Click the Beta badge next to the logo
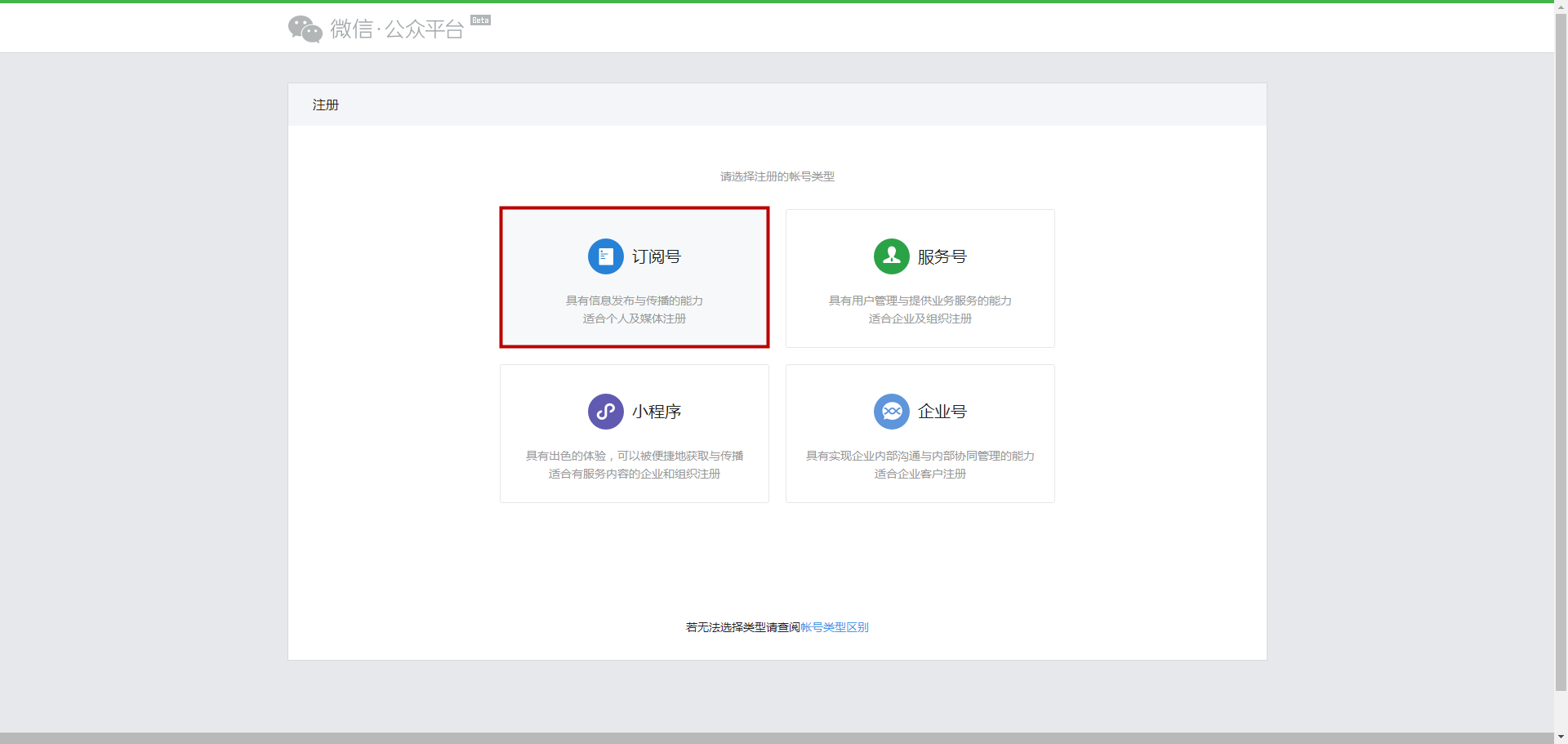Screen dimensions: 1568x744 coord(480,20)
